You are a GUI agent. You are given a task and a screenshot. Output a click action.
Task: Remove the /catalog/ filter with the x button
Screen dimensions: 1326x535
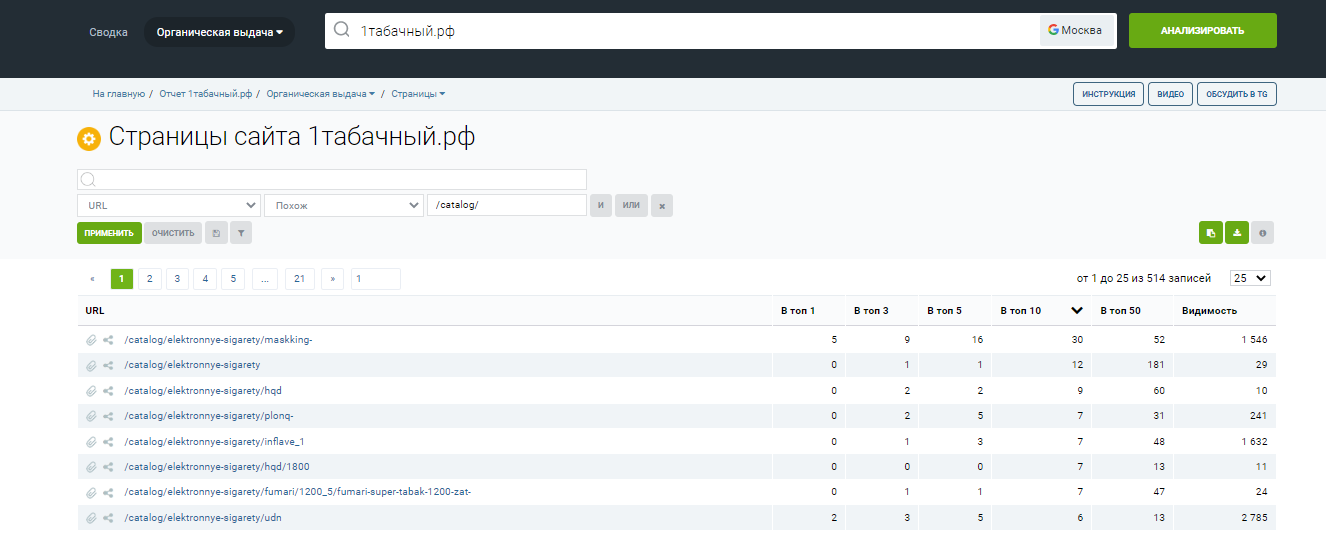click(662, 206)
